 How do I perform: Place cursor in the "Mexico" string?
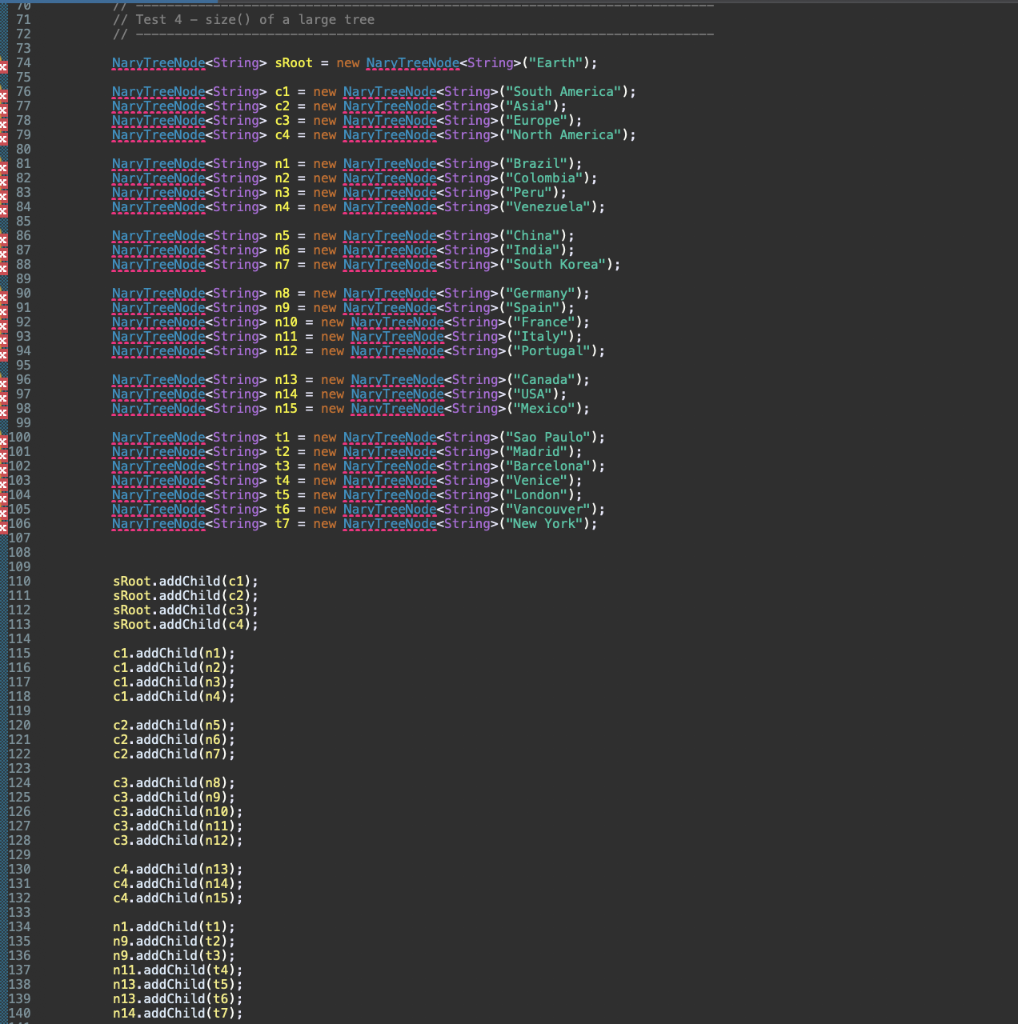click(543, 408)
